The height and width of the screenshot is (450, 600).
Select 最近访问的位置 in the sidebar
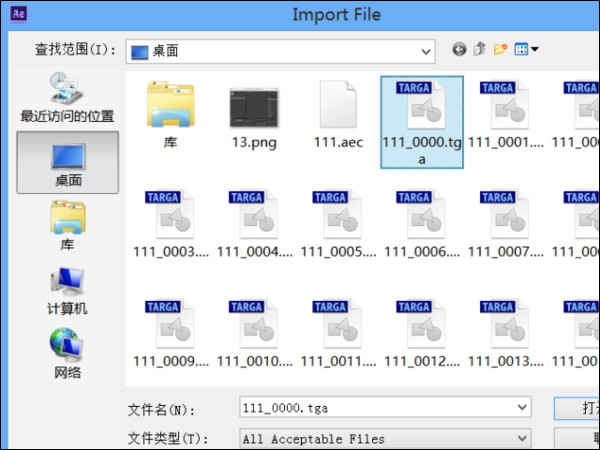67,98
